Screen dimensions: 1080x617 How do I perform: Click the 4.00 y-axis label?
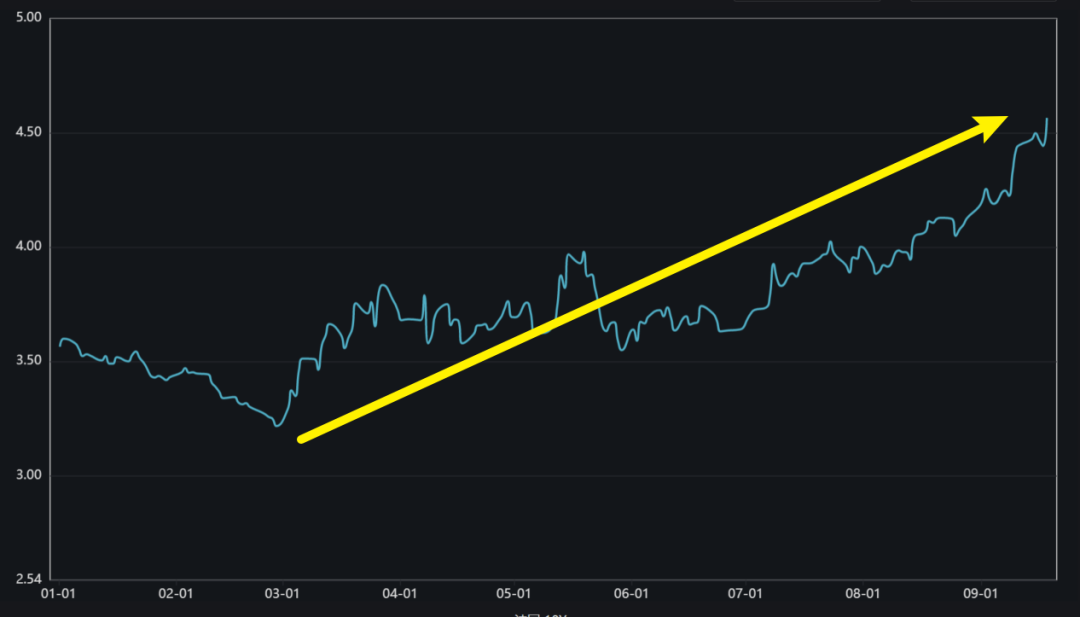(29, 247)
